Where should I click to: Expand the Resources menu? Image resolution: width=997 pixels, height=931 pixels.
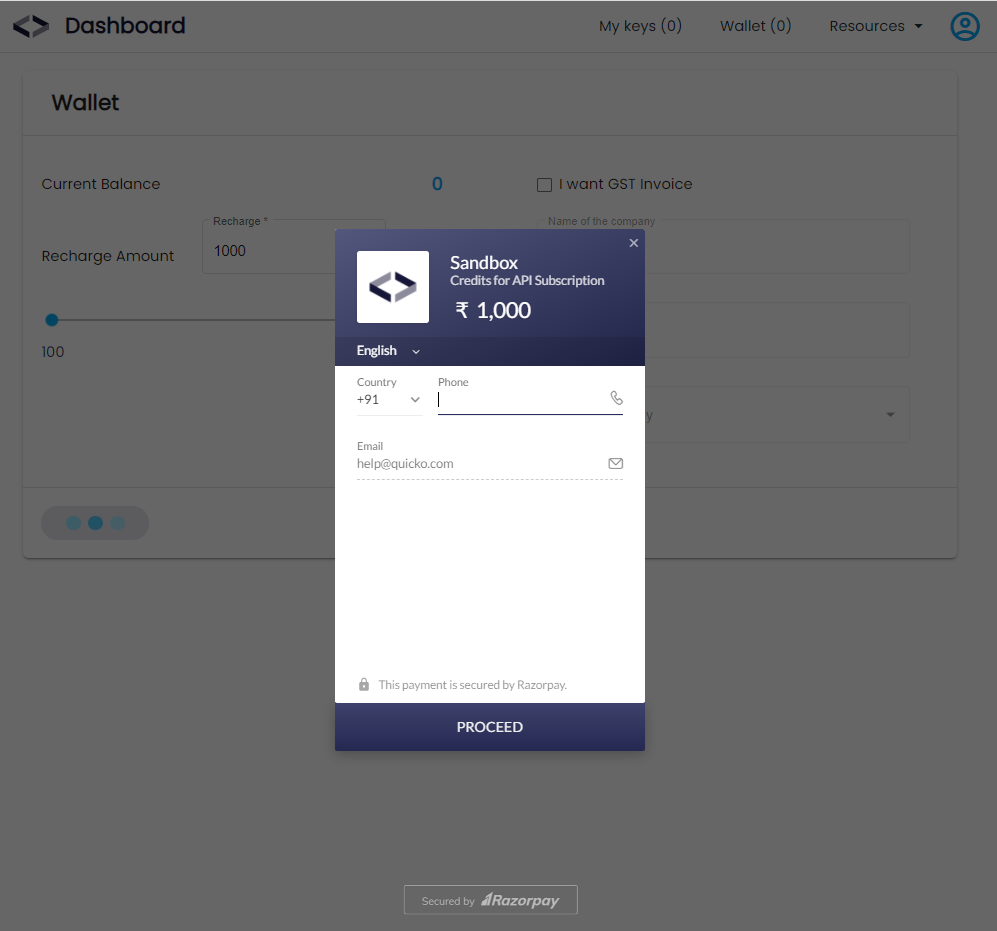(x=875, y=26)
